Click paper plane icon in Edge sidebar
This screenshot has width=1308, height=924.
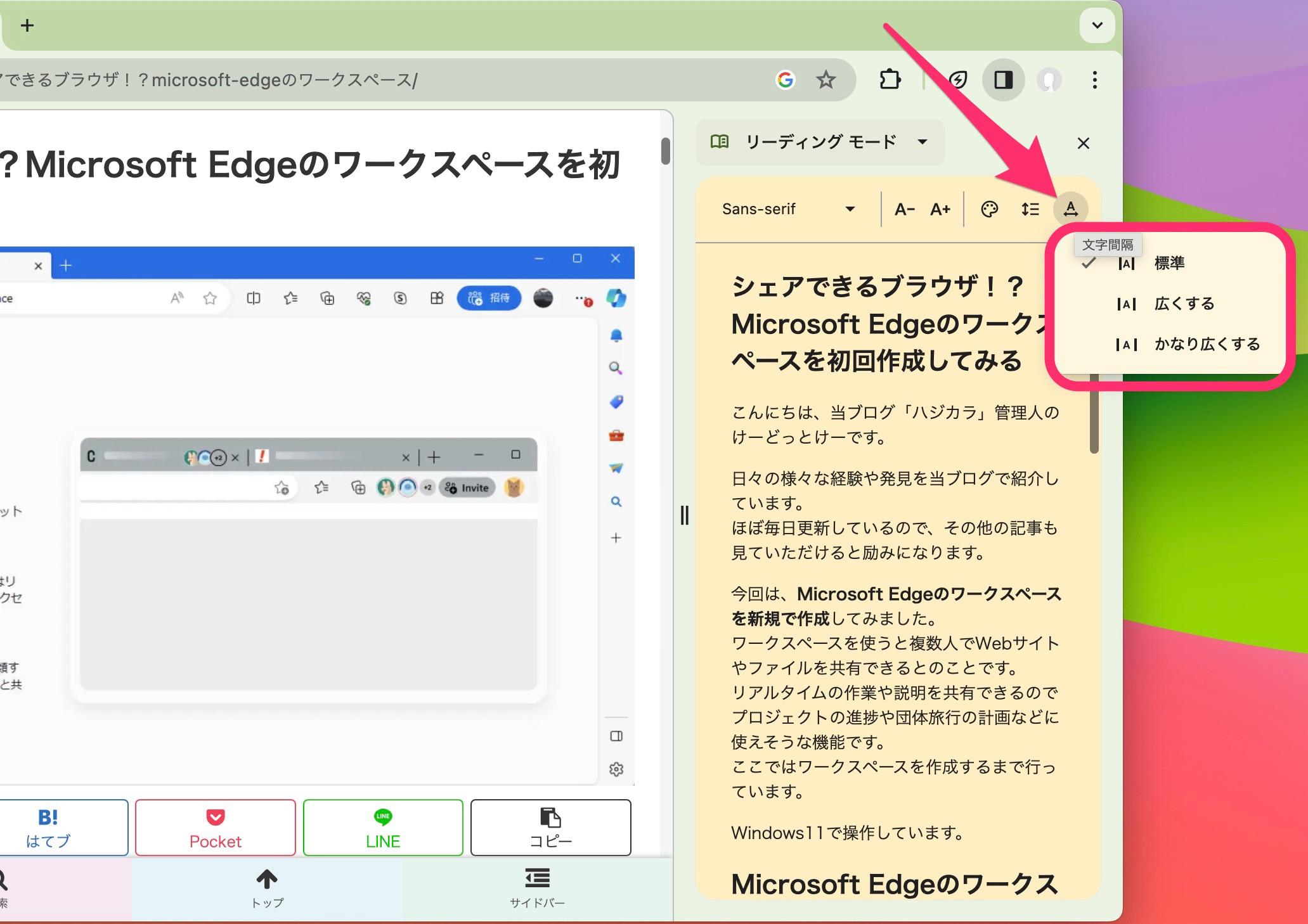pyautogui.click(x=616, y=468)
